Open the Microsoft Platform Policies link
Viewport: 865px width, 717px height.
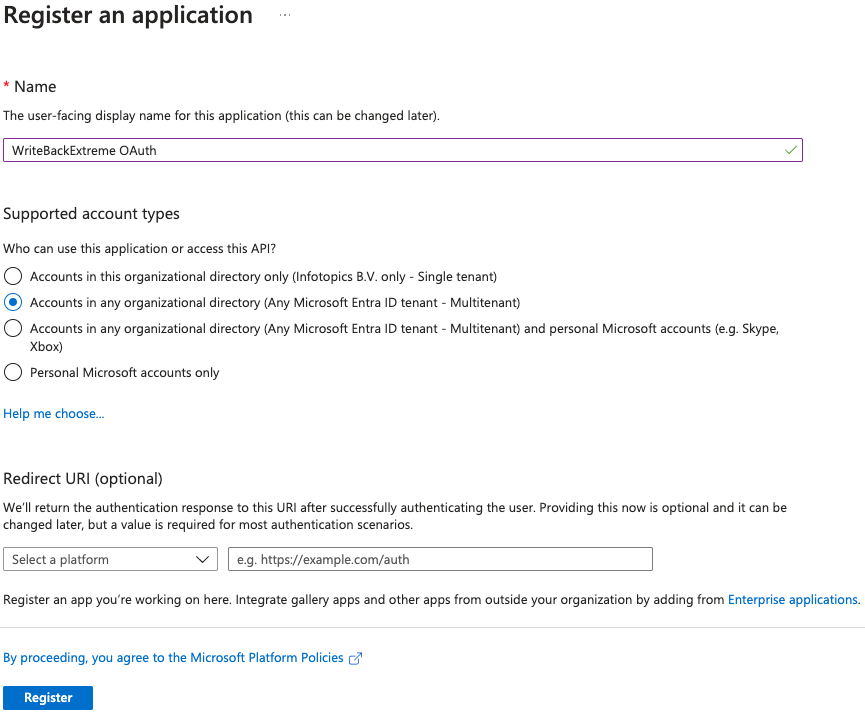tap(174, 658)
